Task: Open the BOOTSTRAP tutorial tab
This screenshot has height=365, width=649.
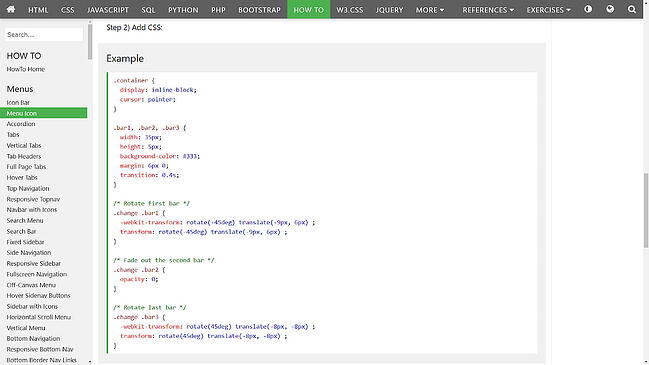Action: (259, 10)
